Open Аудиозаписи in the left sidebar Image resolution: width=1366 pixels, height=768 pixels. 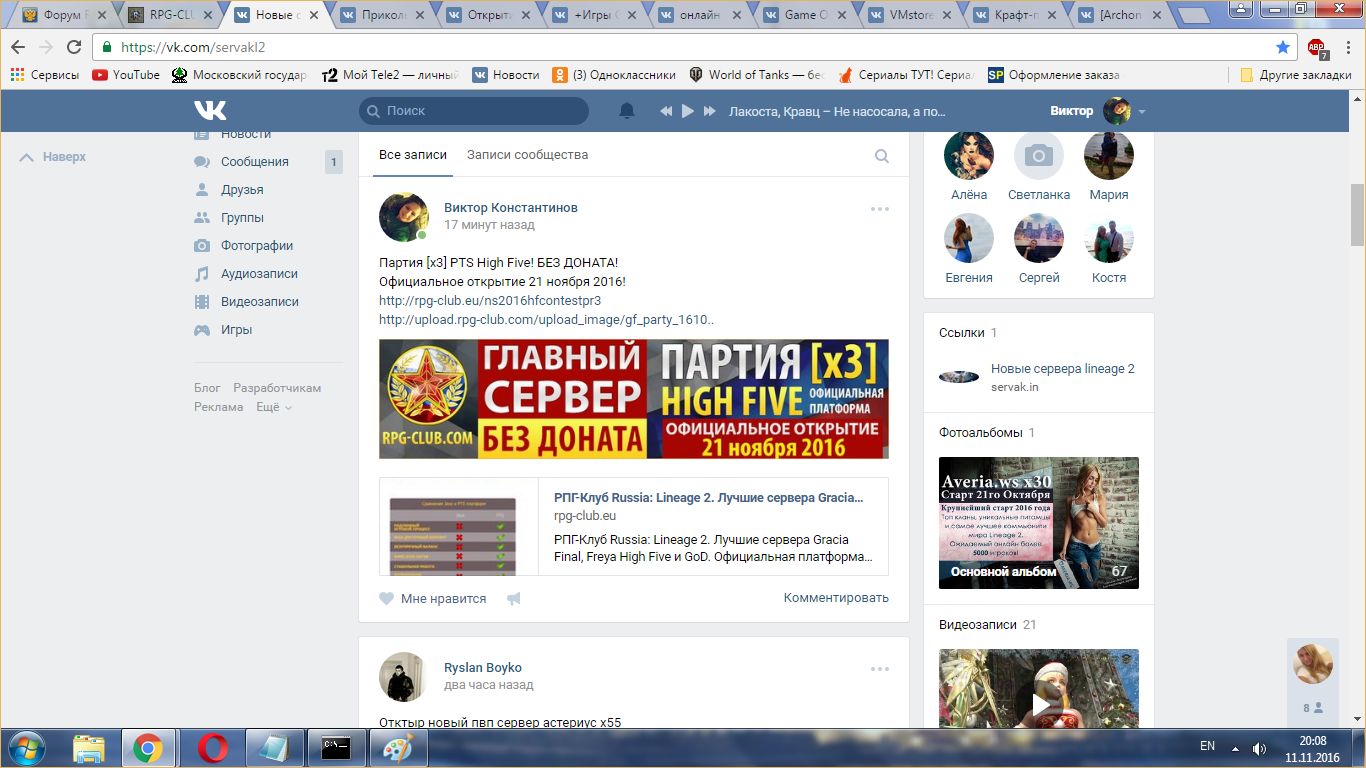tap(259, 273)
